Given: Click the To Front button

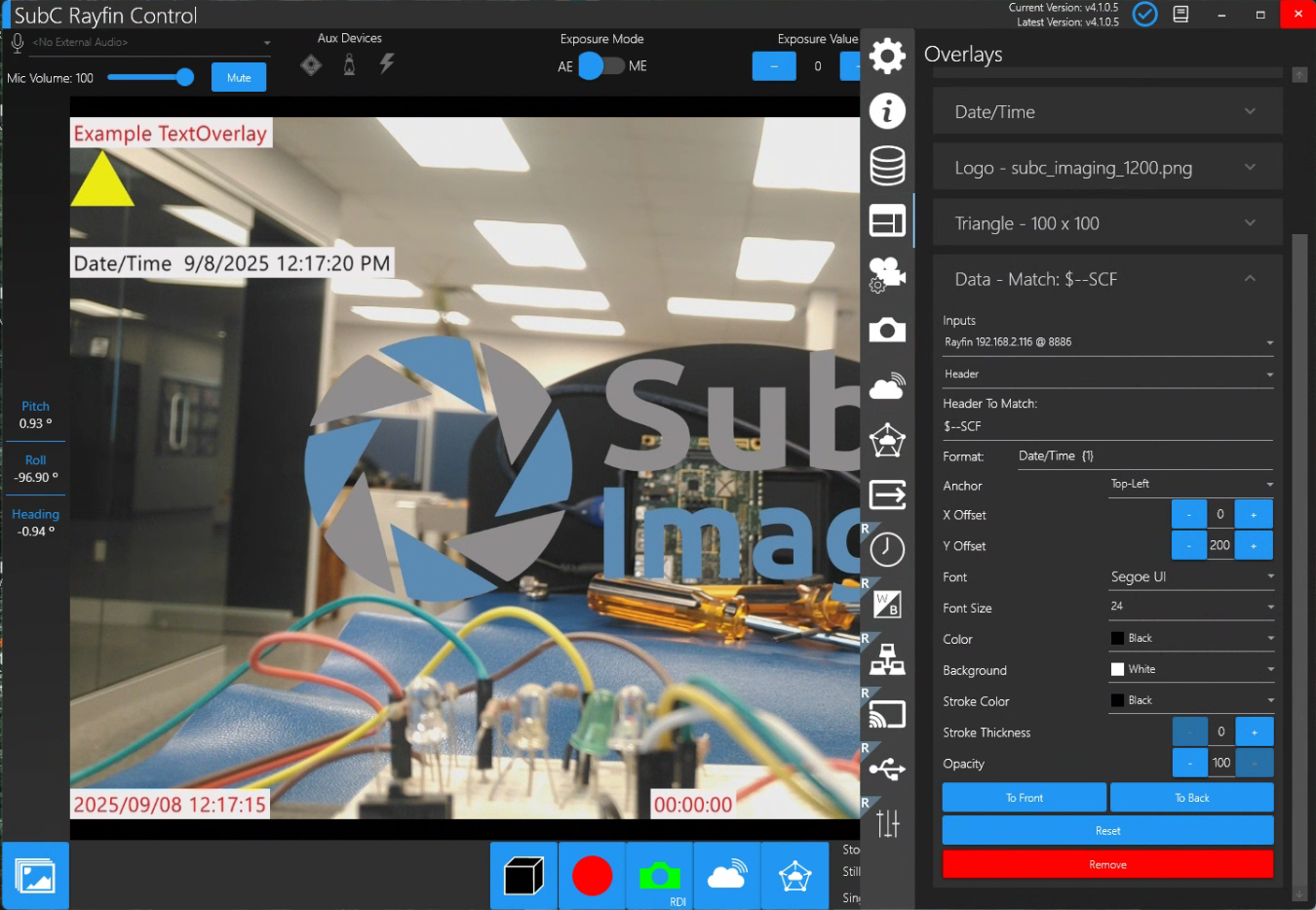Looking at the screenshot, I should click(1024, 798).
